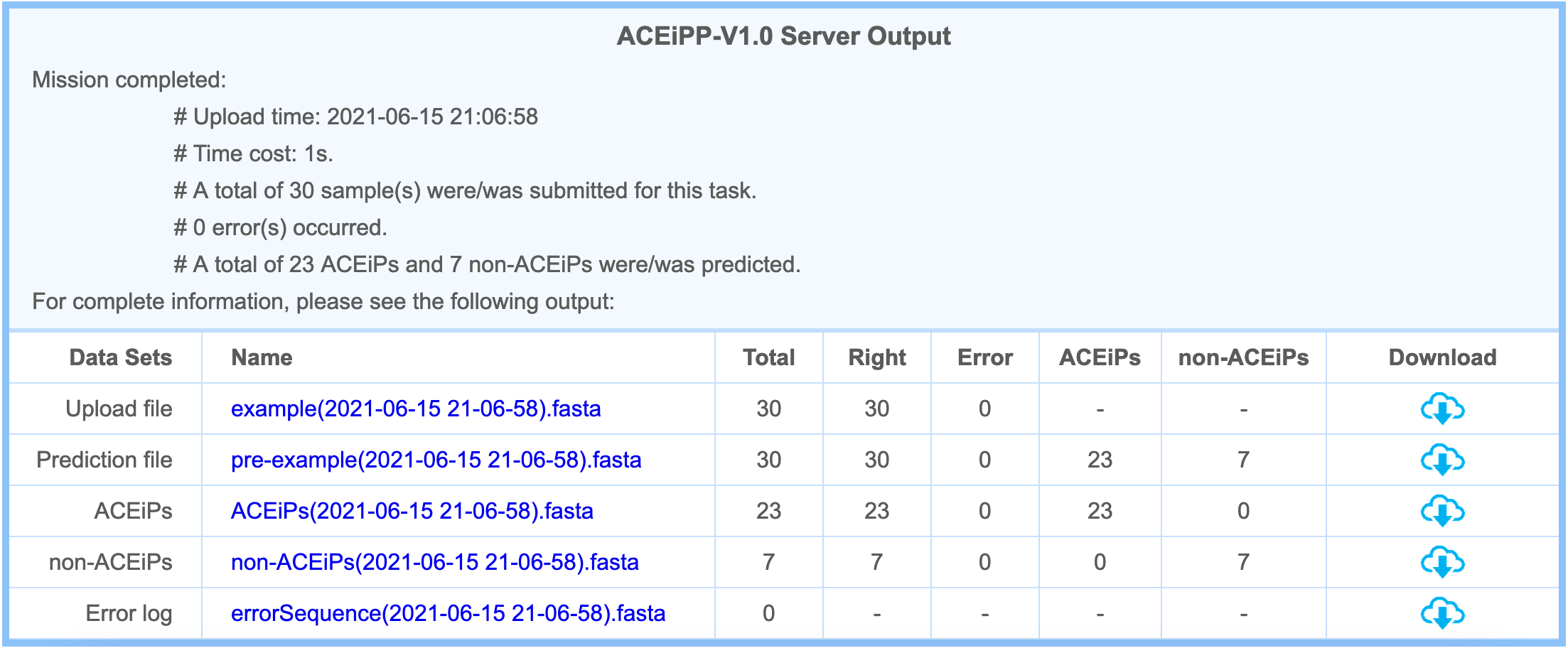Click the 'A total of 30 sample(s)' line

tap(466, 190)
